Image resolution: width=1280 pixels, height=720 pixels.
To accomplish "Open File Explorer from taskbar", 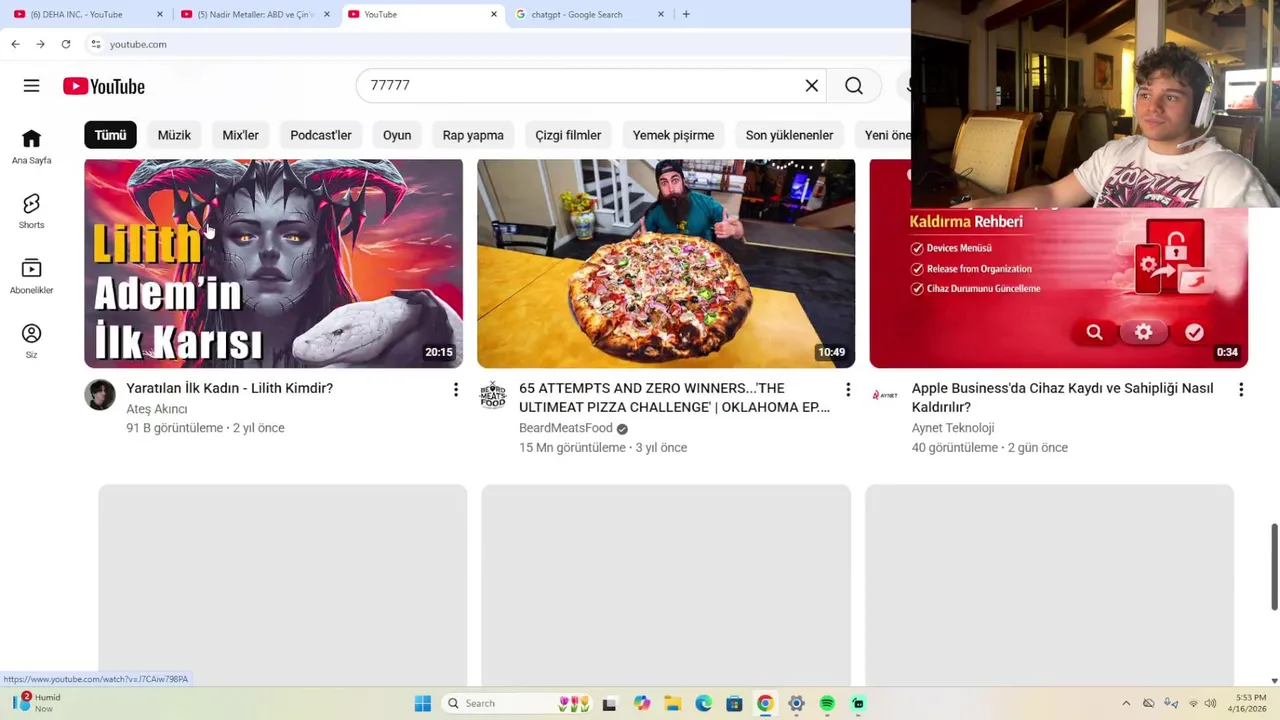I will pyautogui.click(x=673, y=704).
